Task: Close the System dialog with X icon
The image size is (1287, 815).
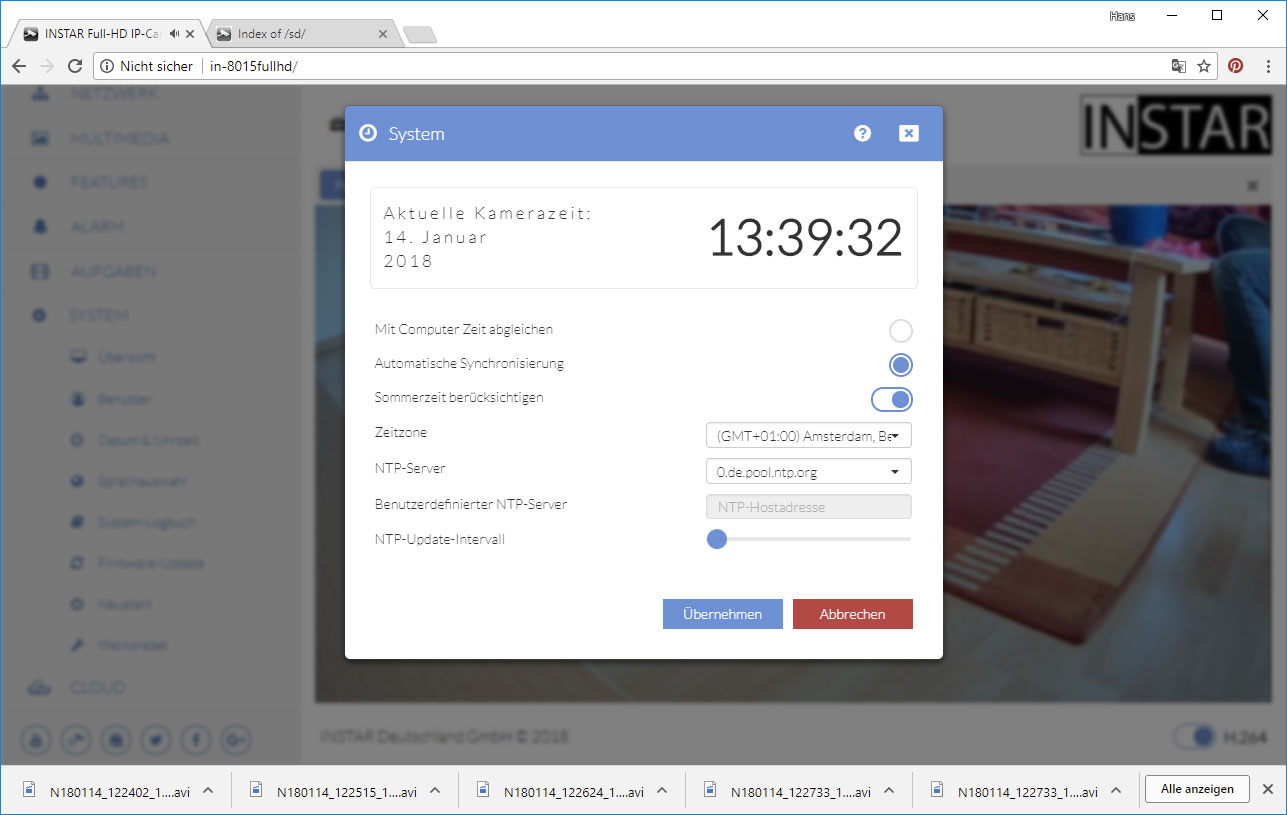Action: pos(908,134)
